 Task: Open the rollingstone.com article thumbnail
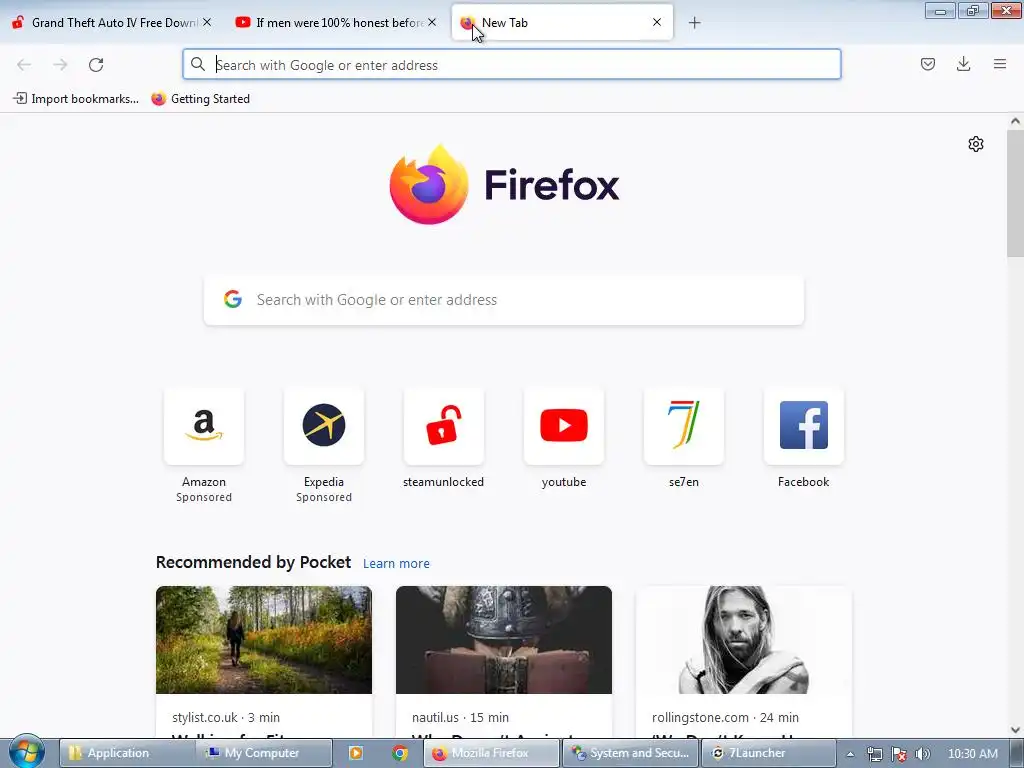tap(743, 640)
